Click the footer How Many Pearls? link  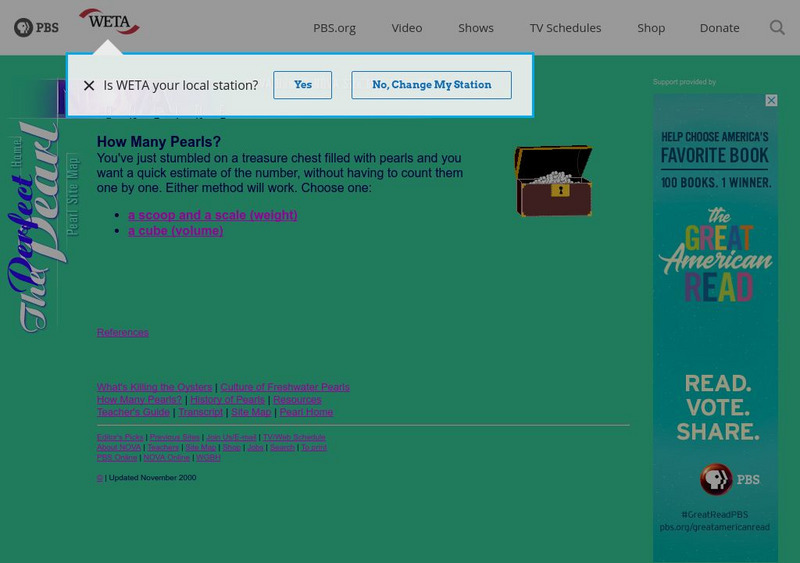point(139,399)
